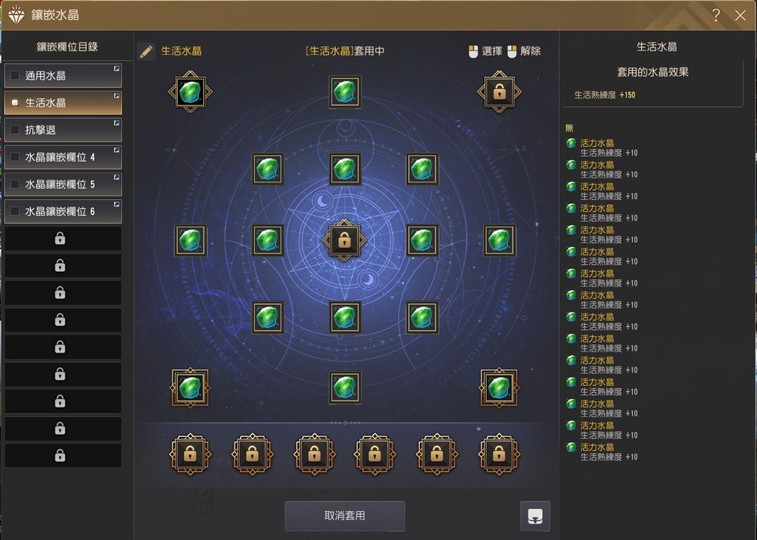Click the pencil rename icon beside 生活水晶
The height and width of the screenshot is (540, 757).
click(x=146, y=51)
